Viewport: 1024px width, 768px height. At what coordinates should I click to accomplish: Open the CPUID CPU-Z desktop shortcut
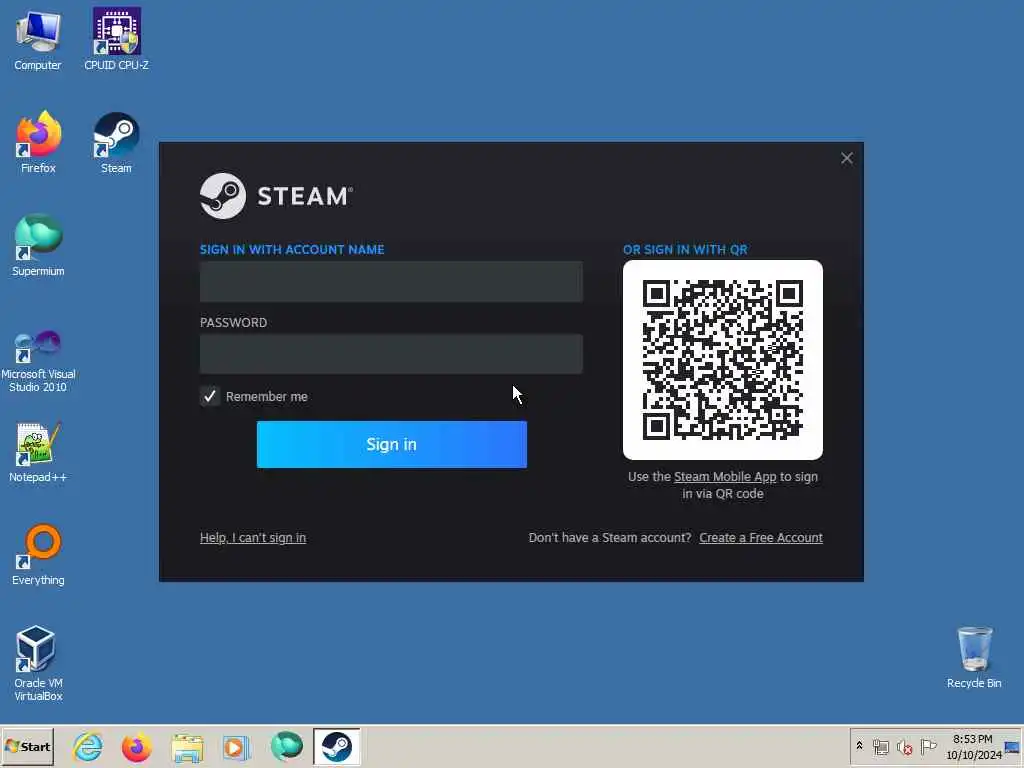tap(116, 39)
